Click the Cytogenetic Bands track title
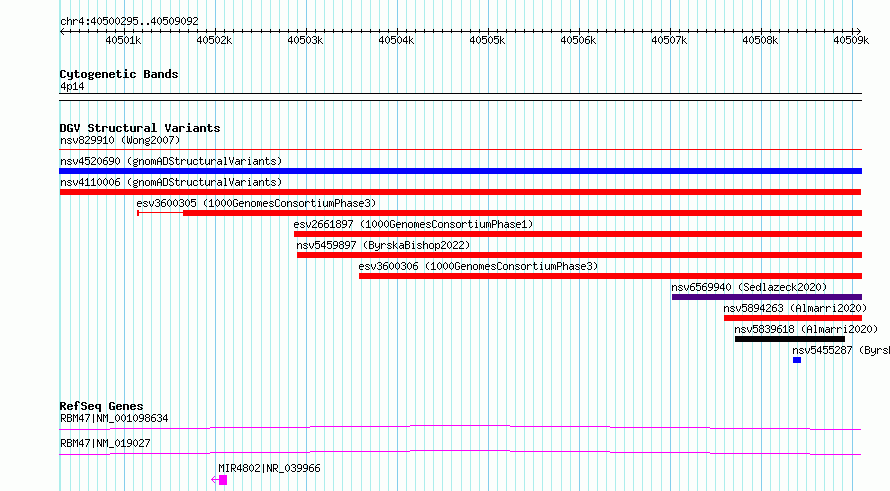 pyautogui.click(x=119, y=74)
